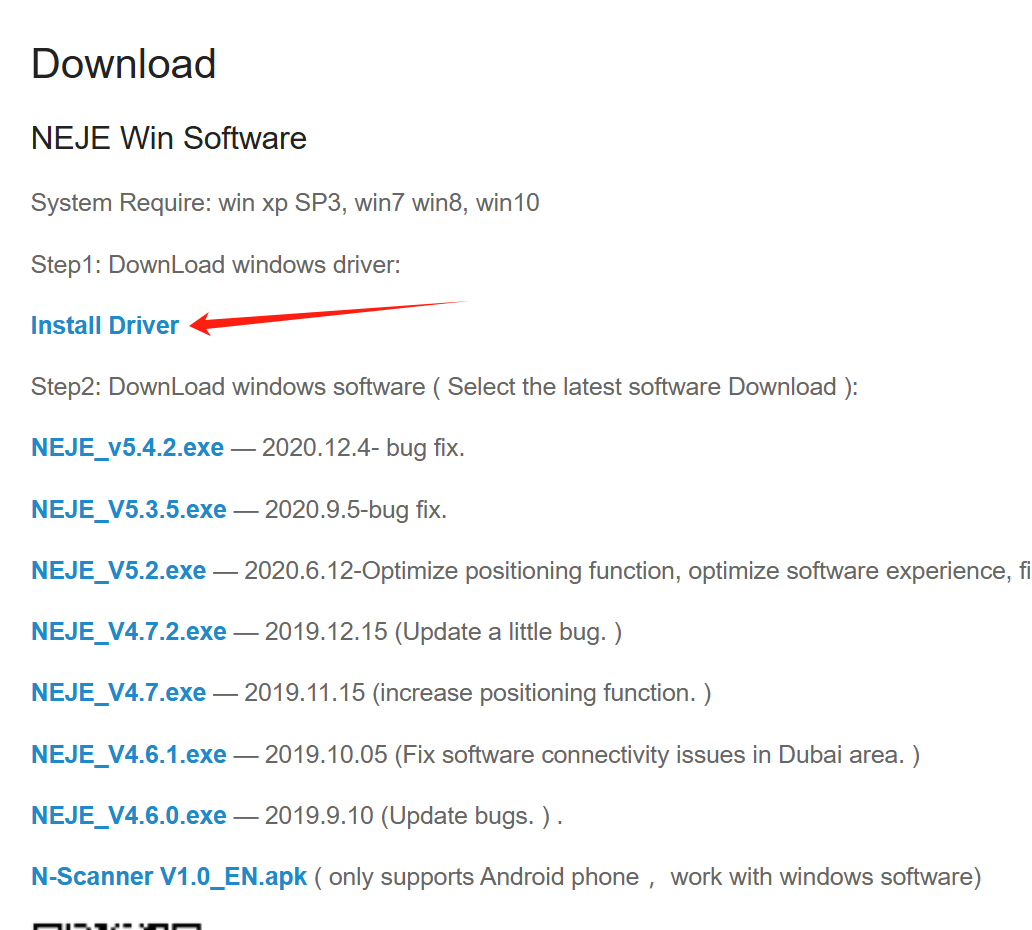The width and height of the screenshot is (1032, 930).
Task: Click the Step2 DownLoad windows software text
Action: 444,387
